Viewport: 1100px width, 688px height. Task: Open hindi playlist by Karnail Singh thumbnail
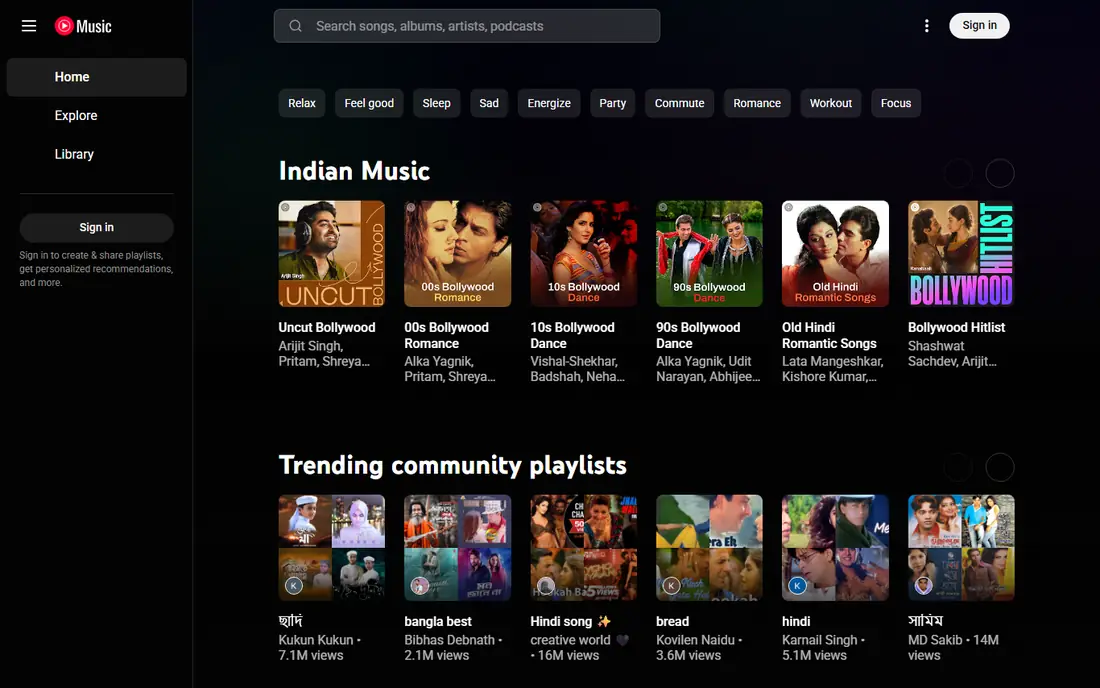coord(836,548)
